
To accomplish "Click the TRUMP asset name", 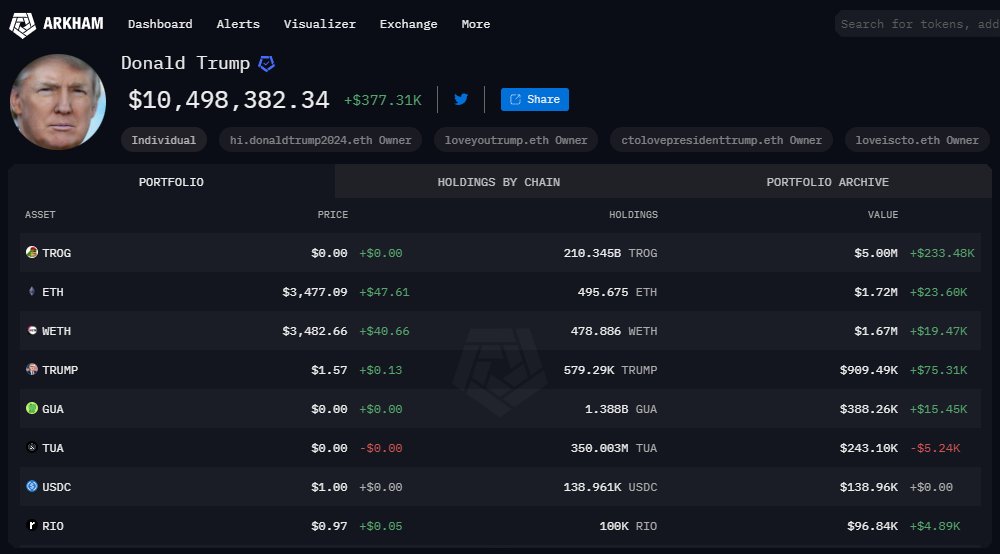I will [x=60, y=370].
